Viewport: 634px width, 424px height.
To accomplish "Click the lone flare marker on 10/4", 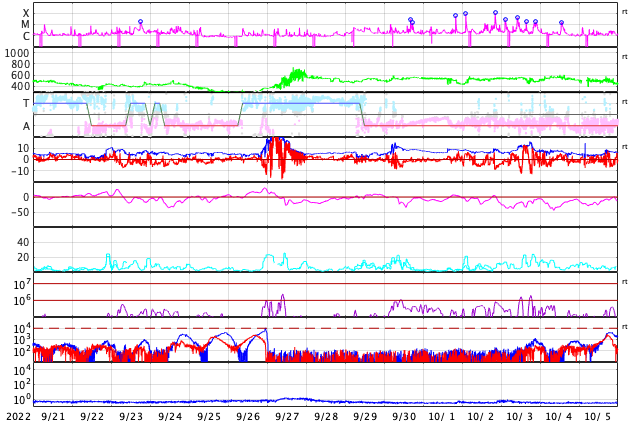I will click(x=561, y=23).
